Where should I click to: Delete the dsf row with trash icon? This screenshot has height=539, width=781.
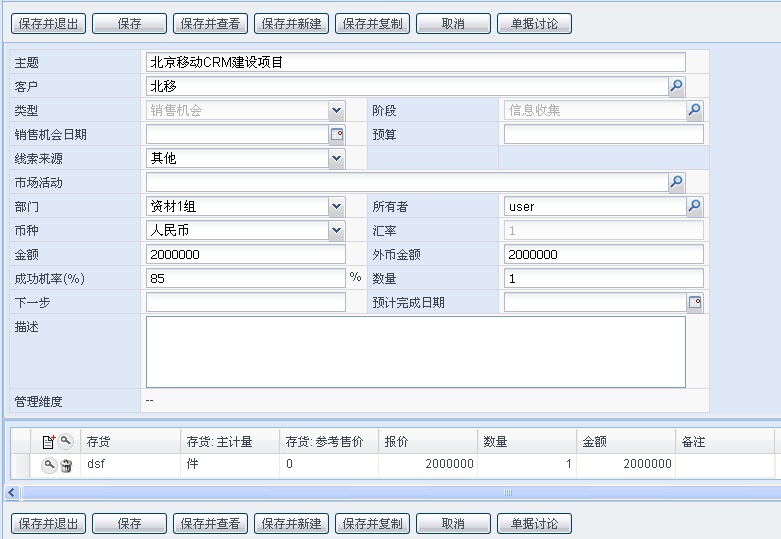pyautogui.click(x=66, y=464)
